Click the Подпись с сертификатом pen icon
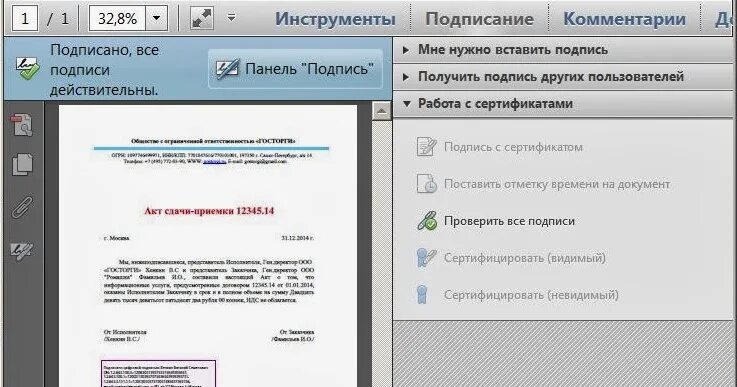The height and width of the screenshot is (387, 737). 426,147
